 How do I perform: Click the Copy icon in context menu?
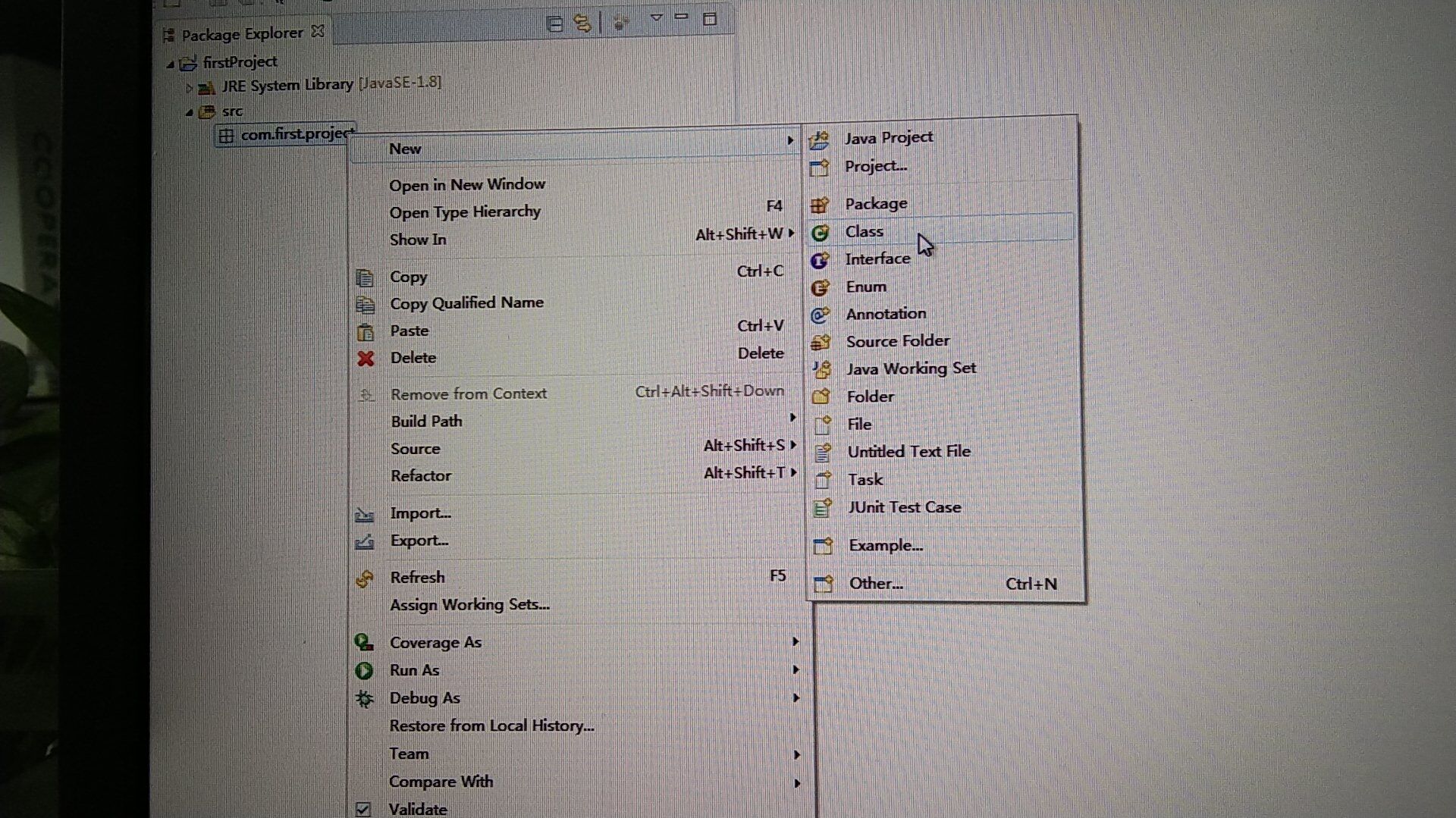coord(365,277)
